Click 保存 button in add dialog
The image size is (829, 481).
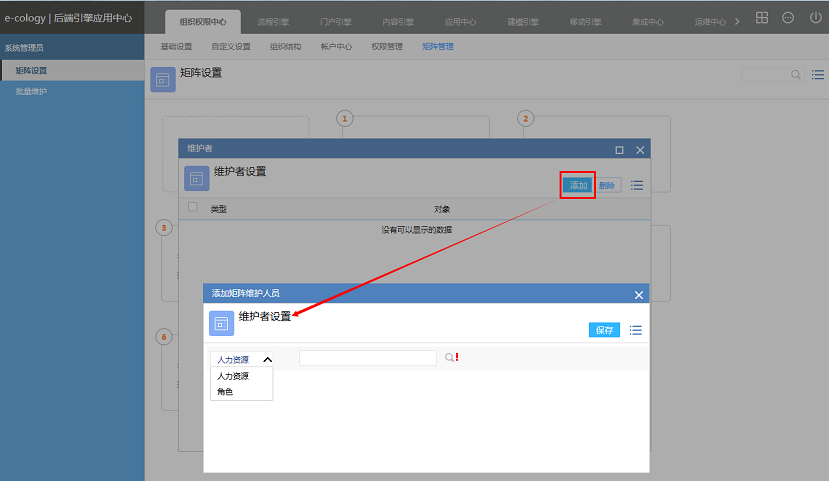(604, 330)
